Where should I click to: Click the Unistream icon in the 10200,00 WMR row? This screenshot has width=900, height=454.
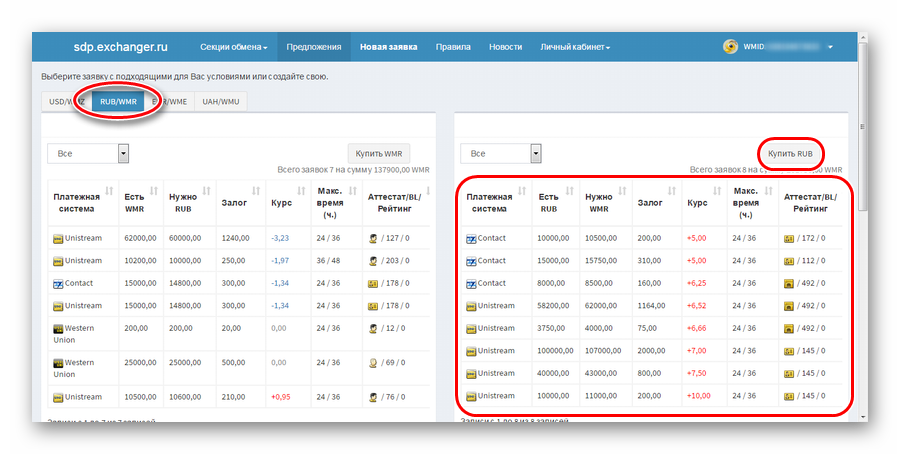[58, 261]
